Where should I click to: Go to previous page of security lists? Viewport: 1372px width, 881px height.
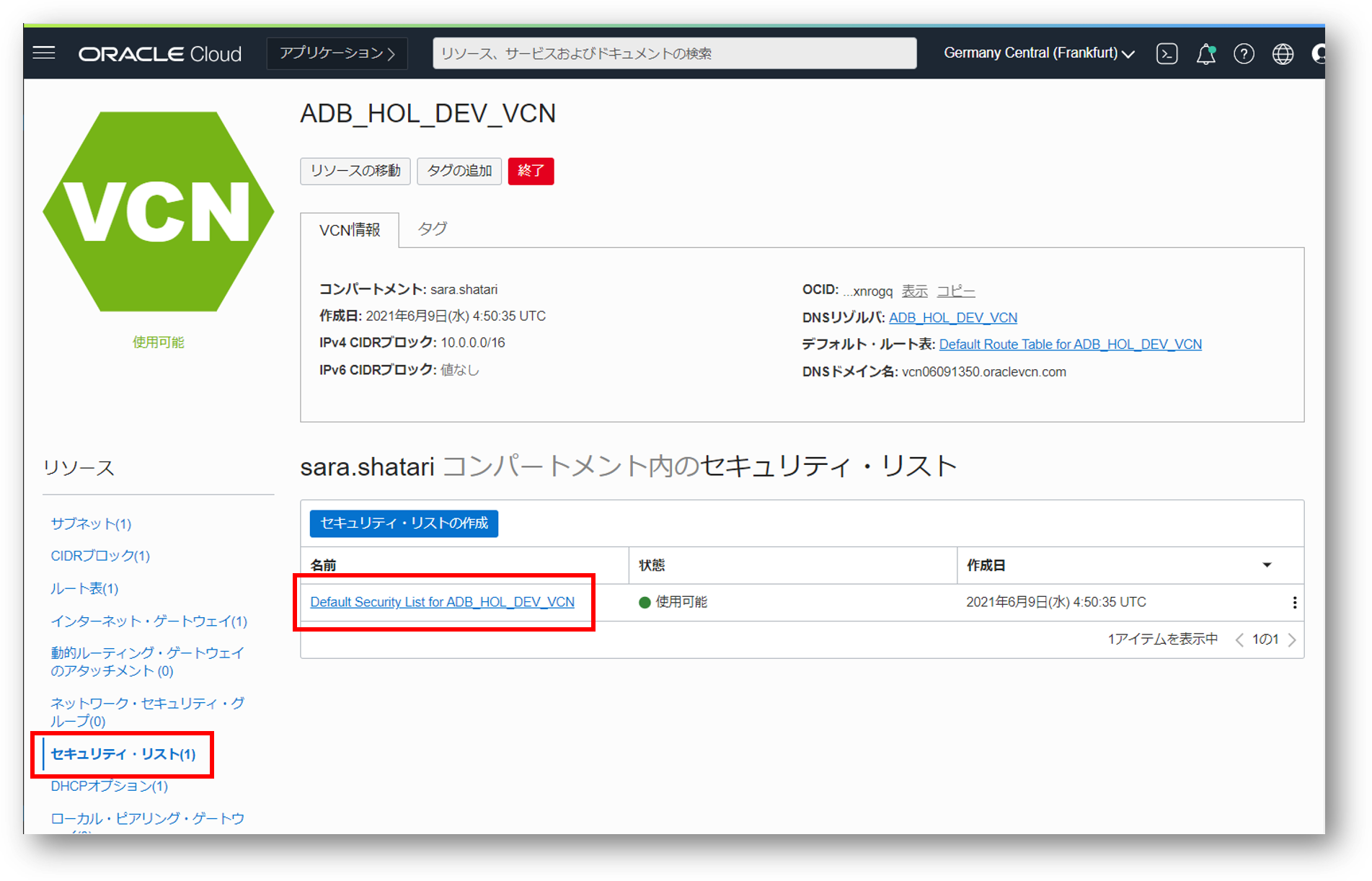pos(1239,640)
